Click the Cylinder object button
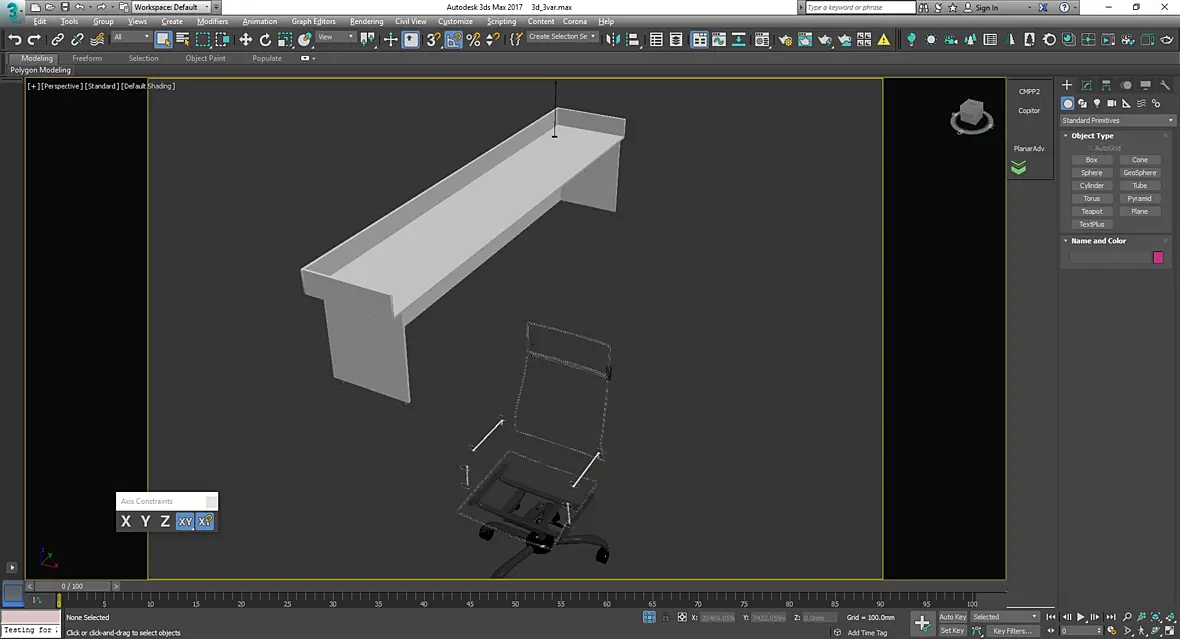The image size is (1180, 639). (x=1091, y=186)
